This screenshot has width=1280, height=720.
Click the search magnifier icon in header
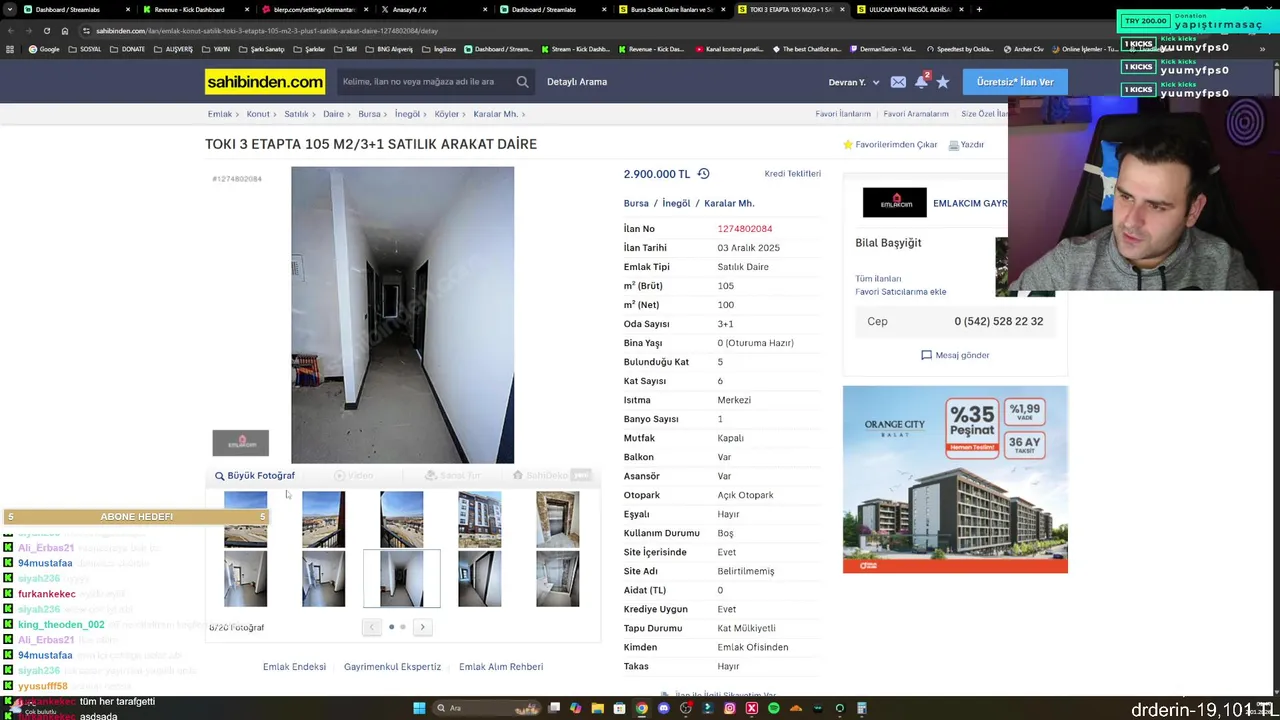coord(522,82)
